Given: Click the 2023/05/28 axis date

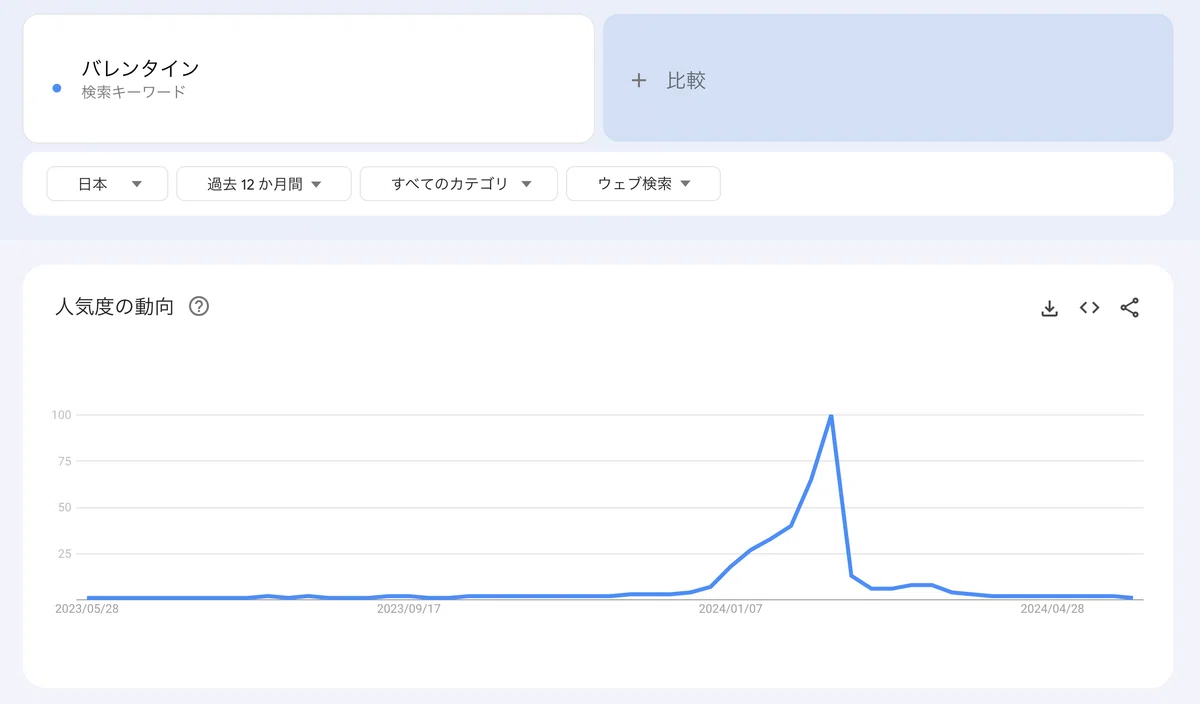Looking at the screenshot, I should tap(87, 608).
